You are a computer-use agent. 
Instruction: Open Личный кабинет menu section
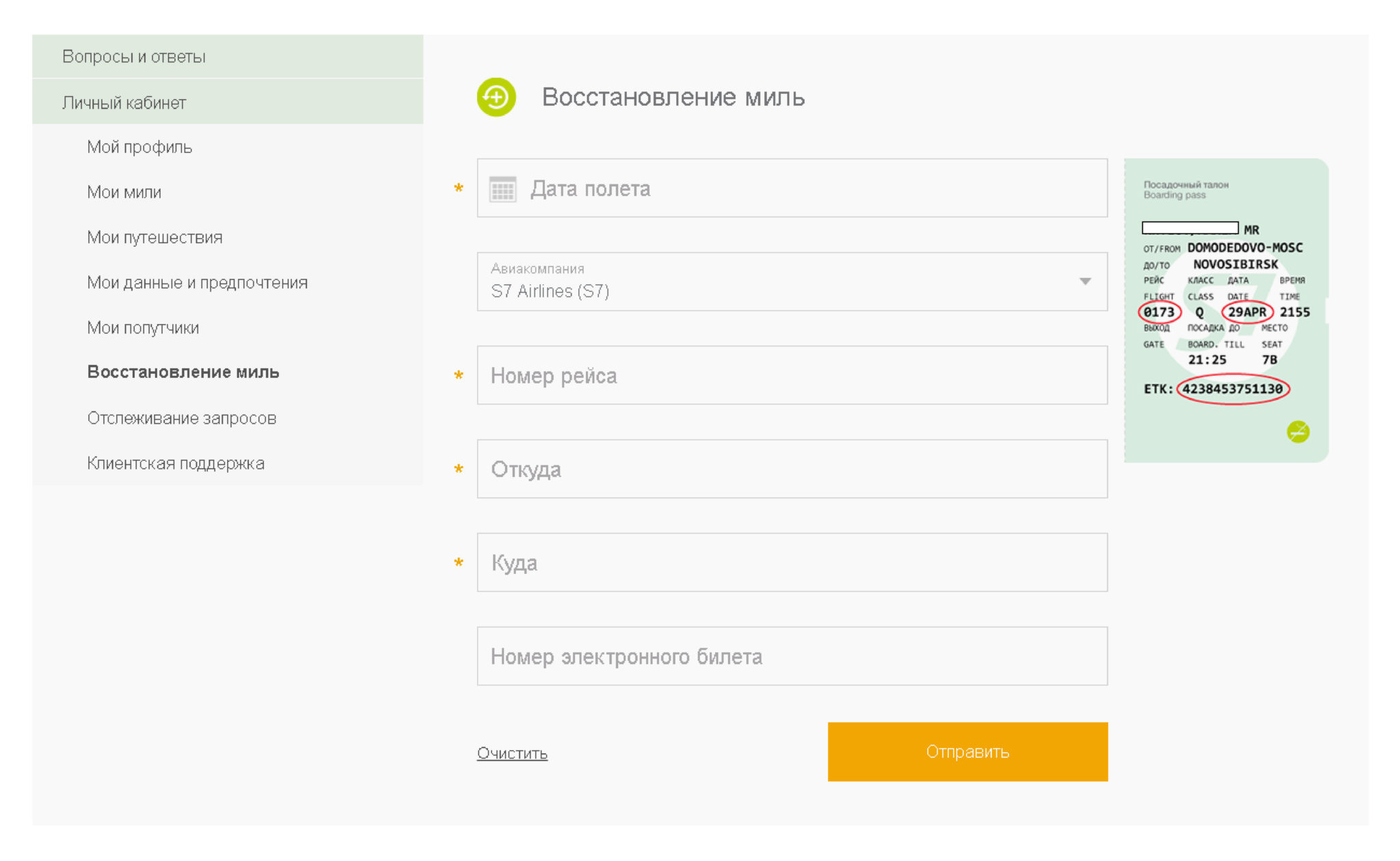click(x=228, y=102)
